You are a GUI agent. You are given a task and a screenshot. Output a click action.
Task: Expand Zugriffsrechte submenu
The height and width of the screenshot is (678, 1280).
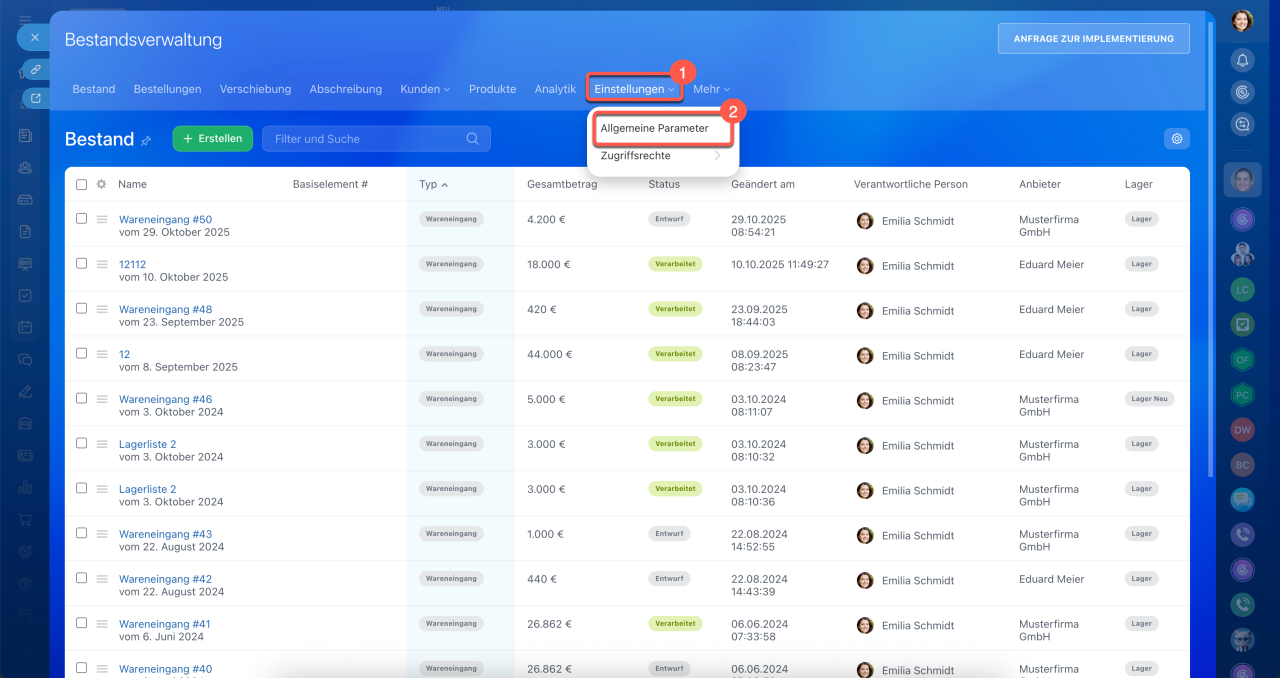pyautogui.click(x=662, y=156)
